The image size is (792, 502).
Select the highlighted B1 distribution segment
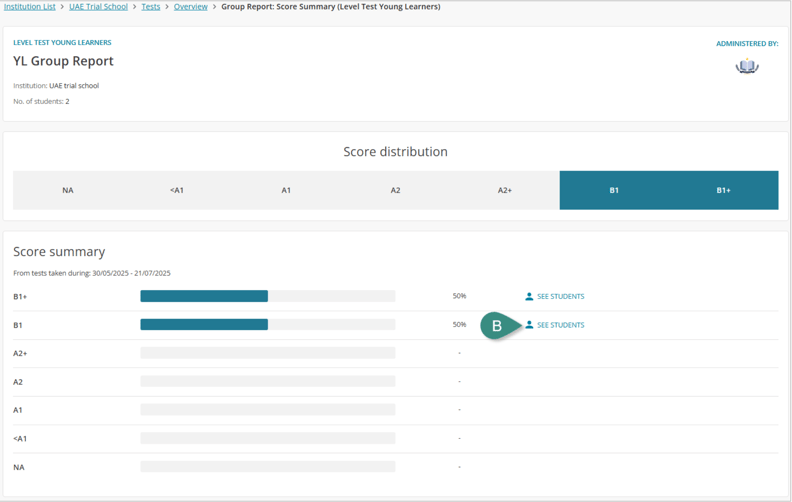(614, 190)
